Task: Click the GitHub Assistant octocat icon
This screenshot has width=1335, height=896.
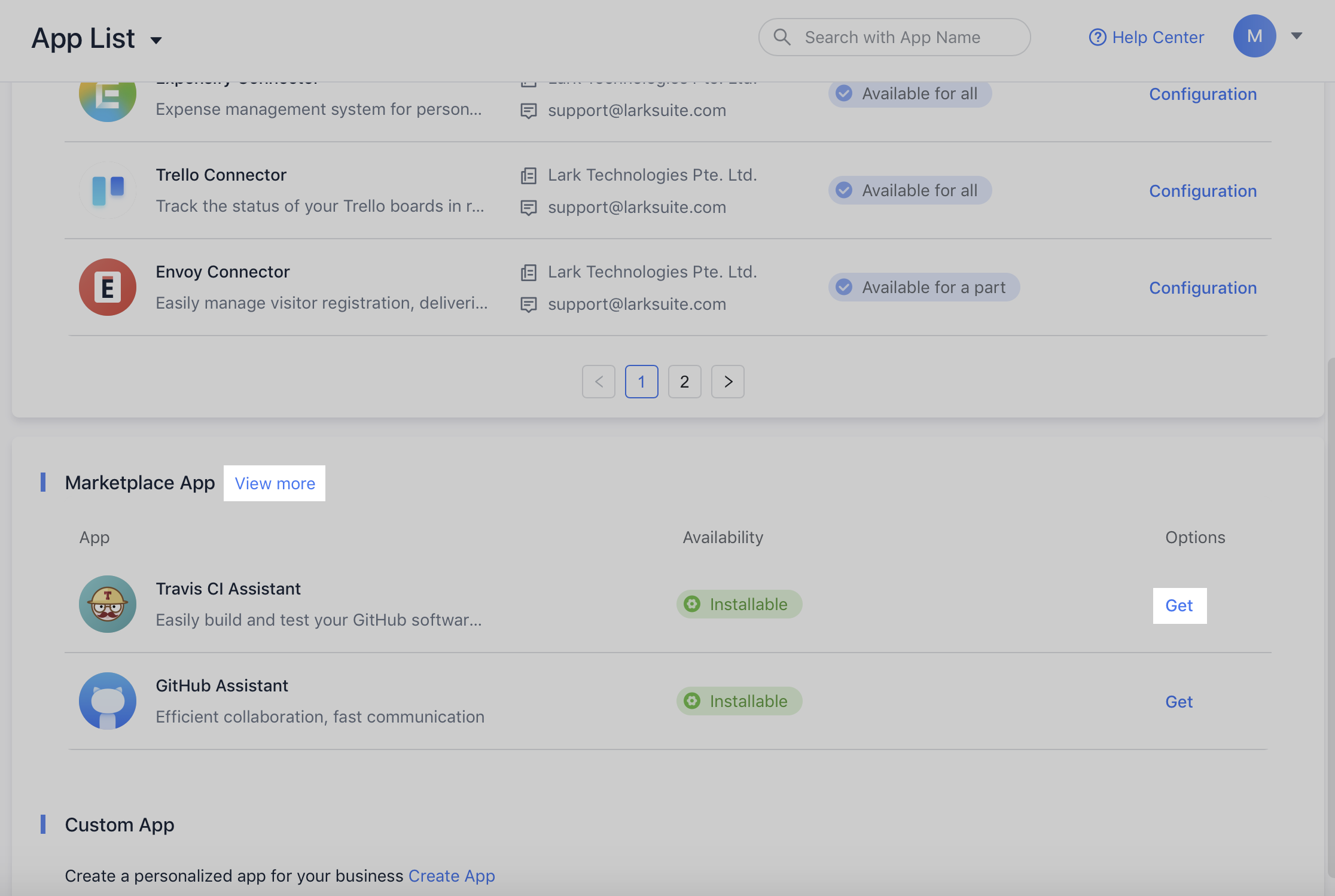Action: click(x=108, y=701)
